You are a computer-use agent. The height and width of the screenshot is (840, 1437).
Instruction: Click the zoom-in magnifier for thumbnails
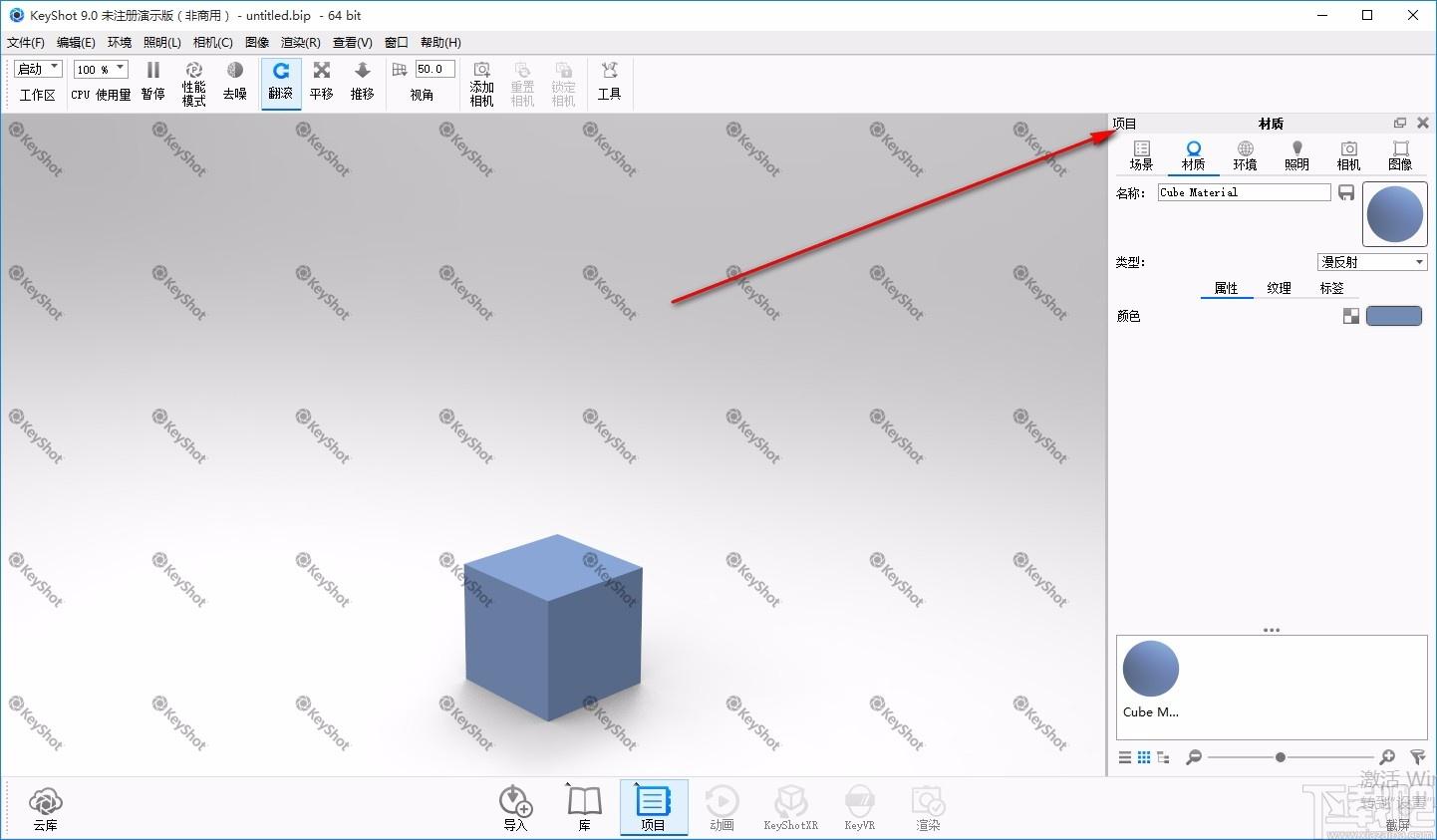point(1386,758)
